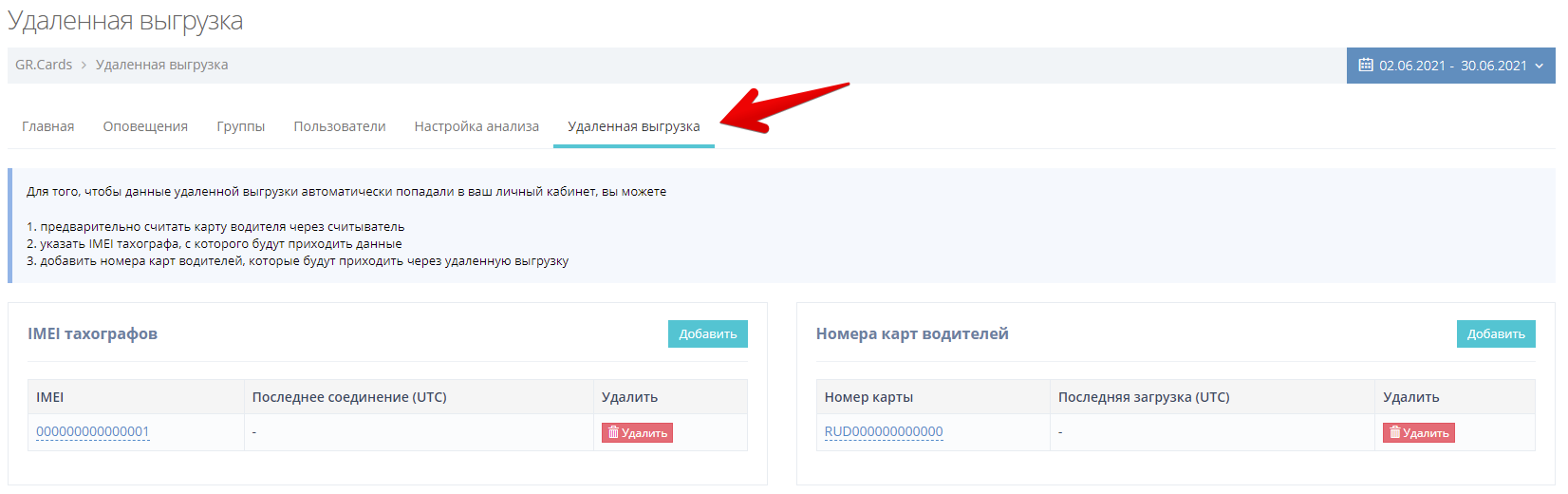The image size is (1568, 494).
Task: Switch to the Главная tab
Action: pos(48,126)
